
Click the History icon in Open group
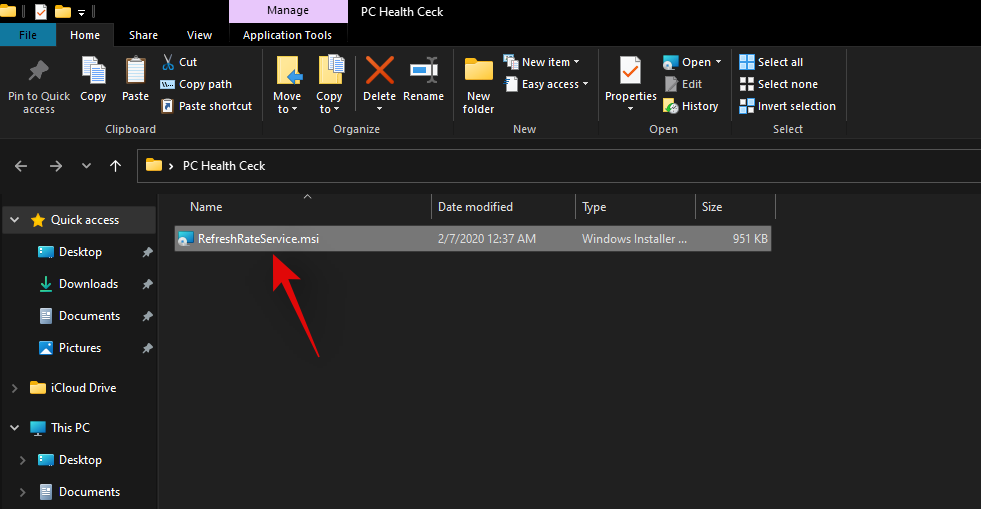tap(671, 106)
